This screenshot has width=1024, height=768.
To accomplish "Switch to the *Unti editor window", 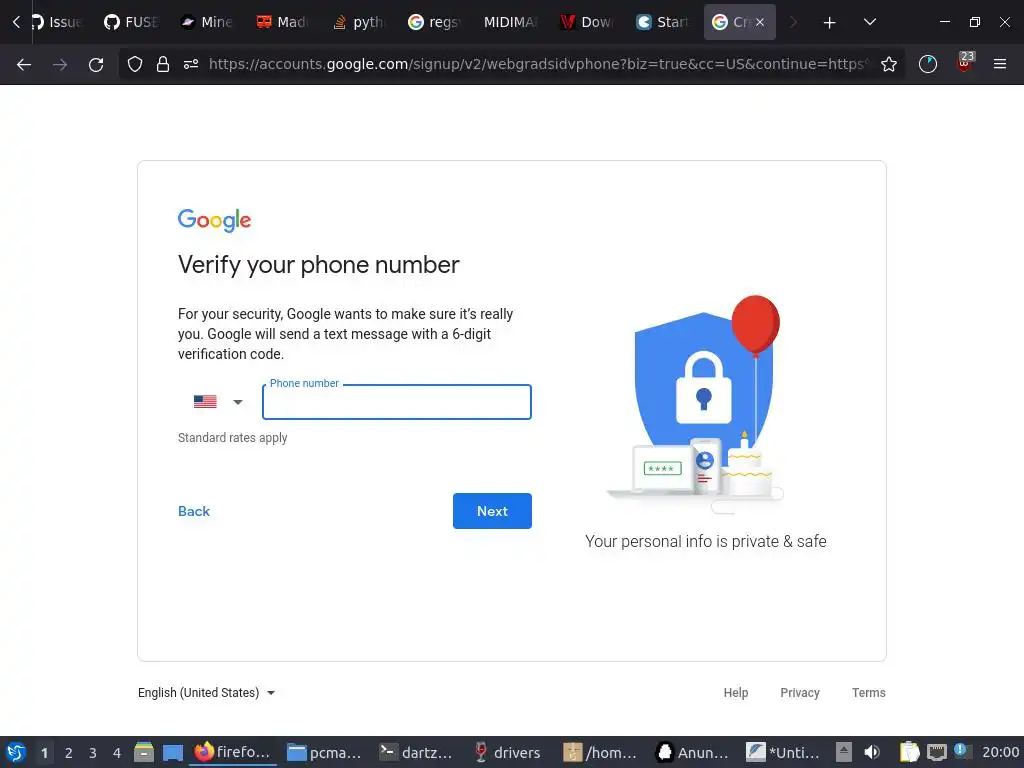I will click(x=784, y=752).
